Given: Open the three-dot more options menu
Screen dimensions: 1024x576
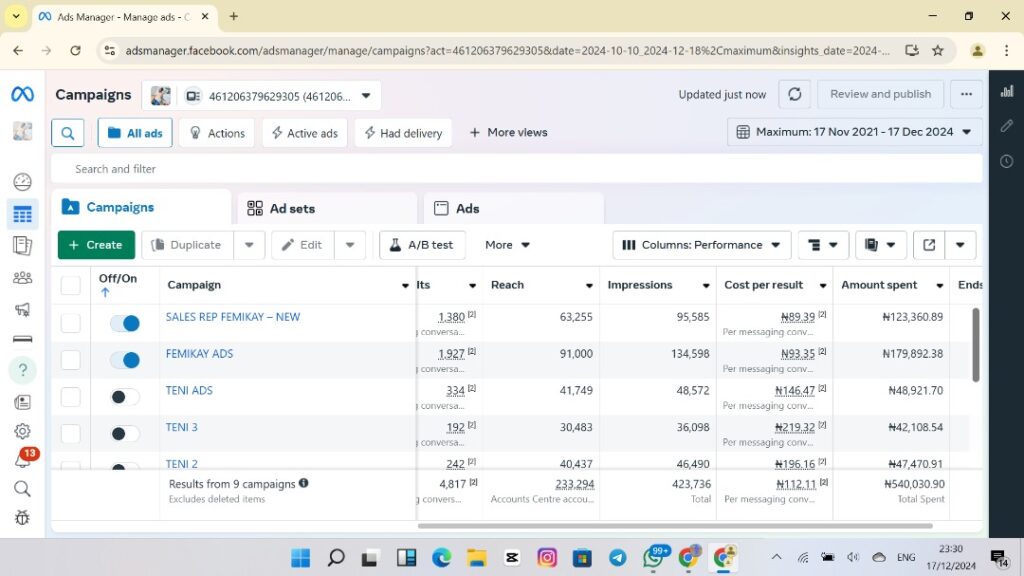Looking at the screenshot, I should pos(966,94).
